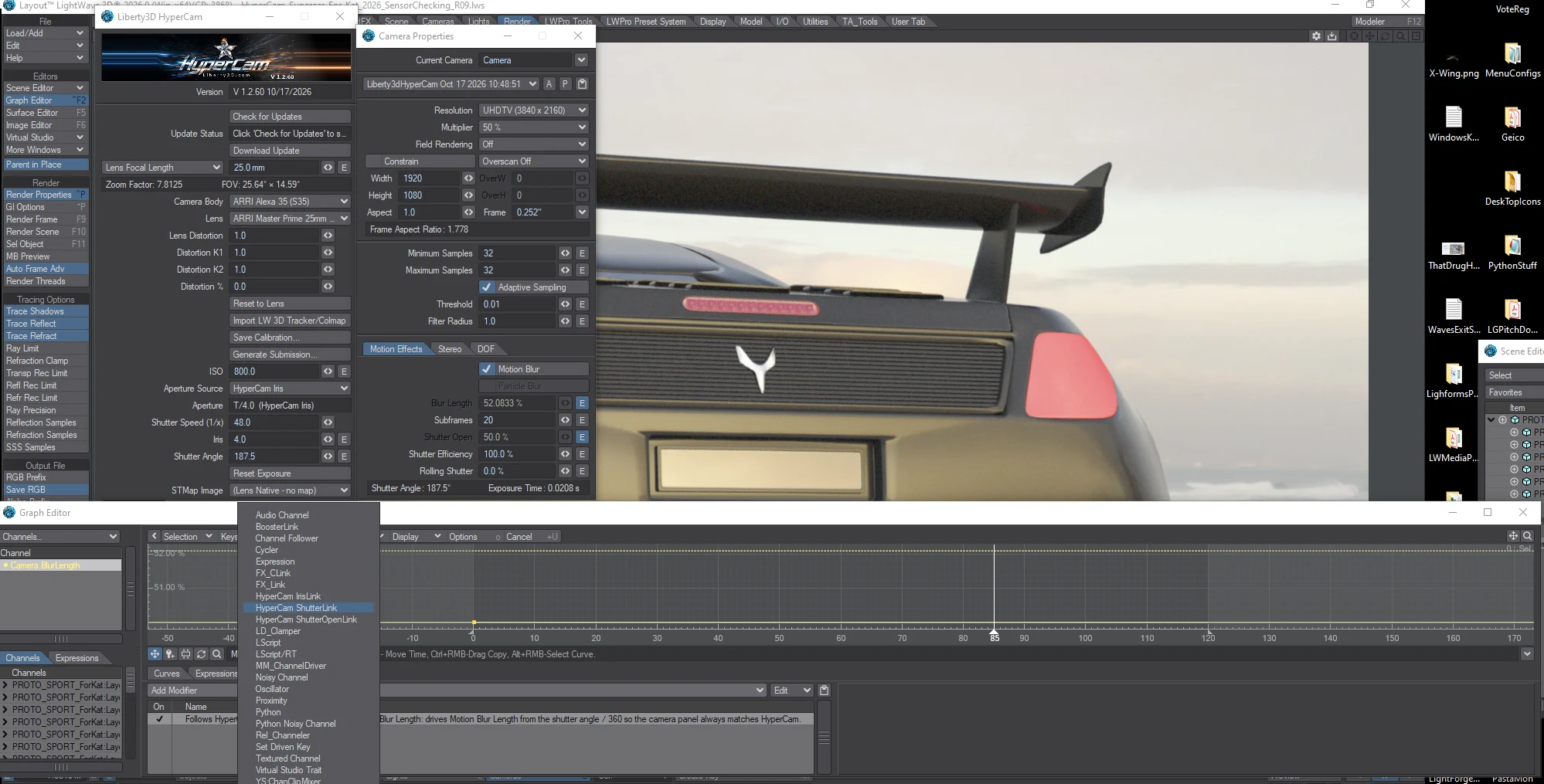Select HyperCam ShutterOpenLink from modifier menu
Image resolution: width=1544 pixels, height=784 pixels.
(x=306, y=619)
